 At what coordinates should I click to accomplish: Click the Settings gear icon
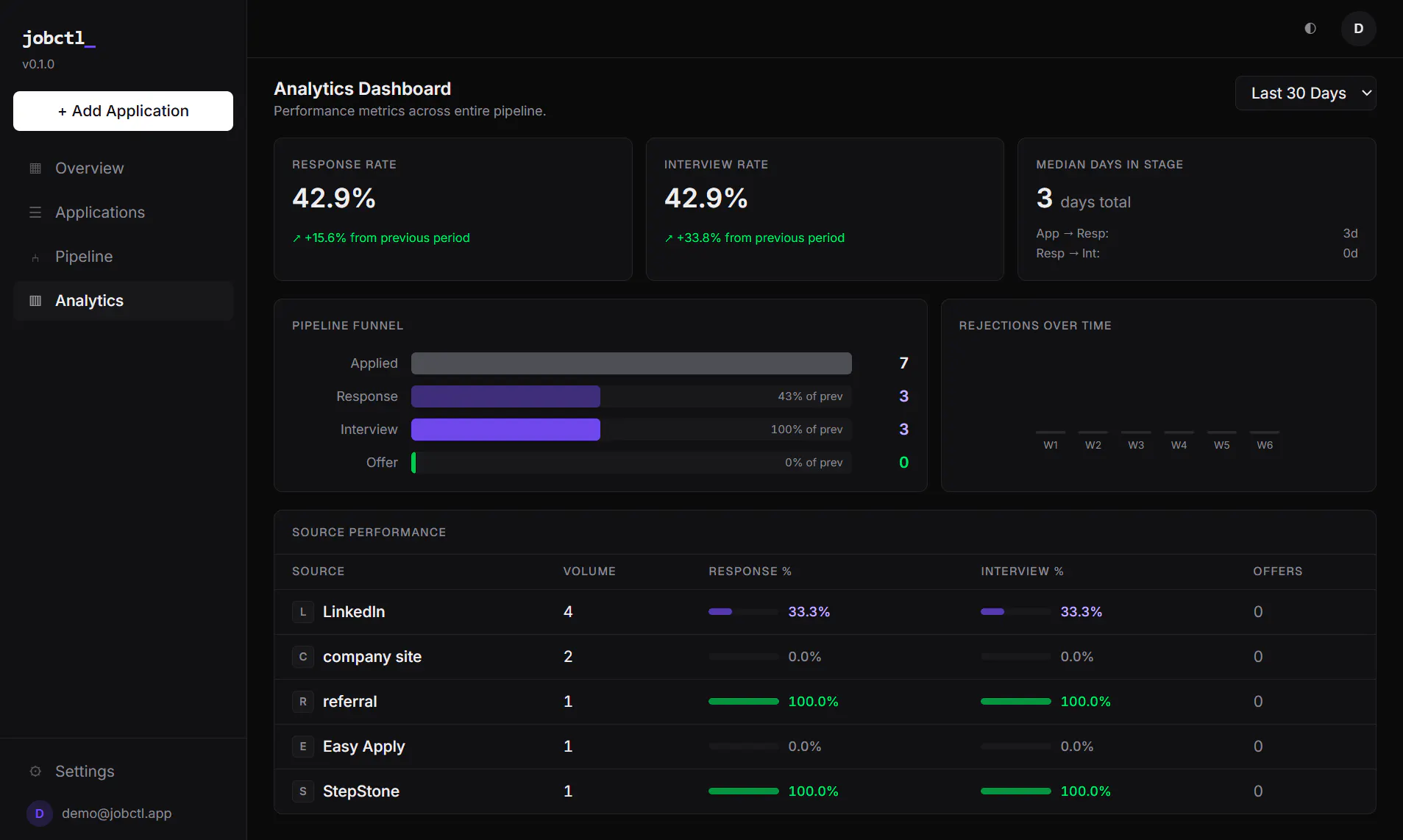tap(35, 772)
